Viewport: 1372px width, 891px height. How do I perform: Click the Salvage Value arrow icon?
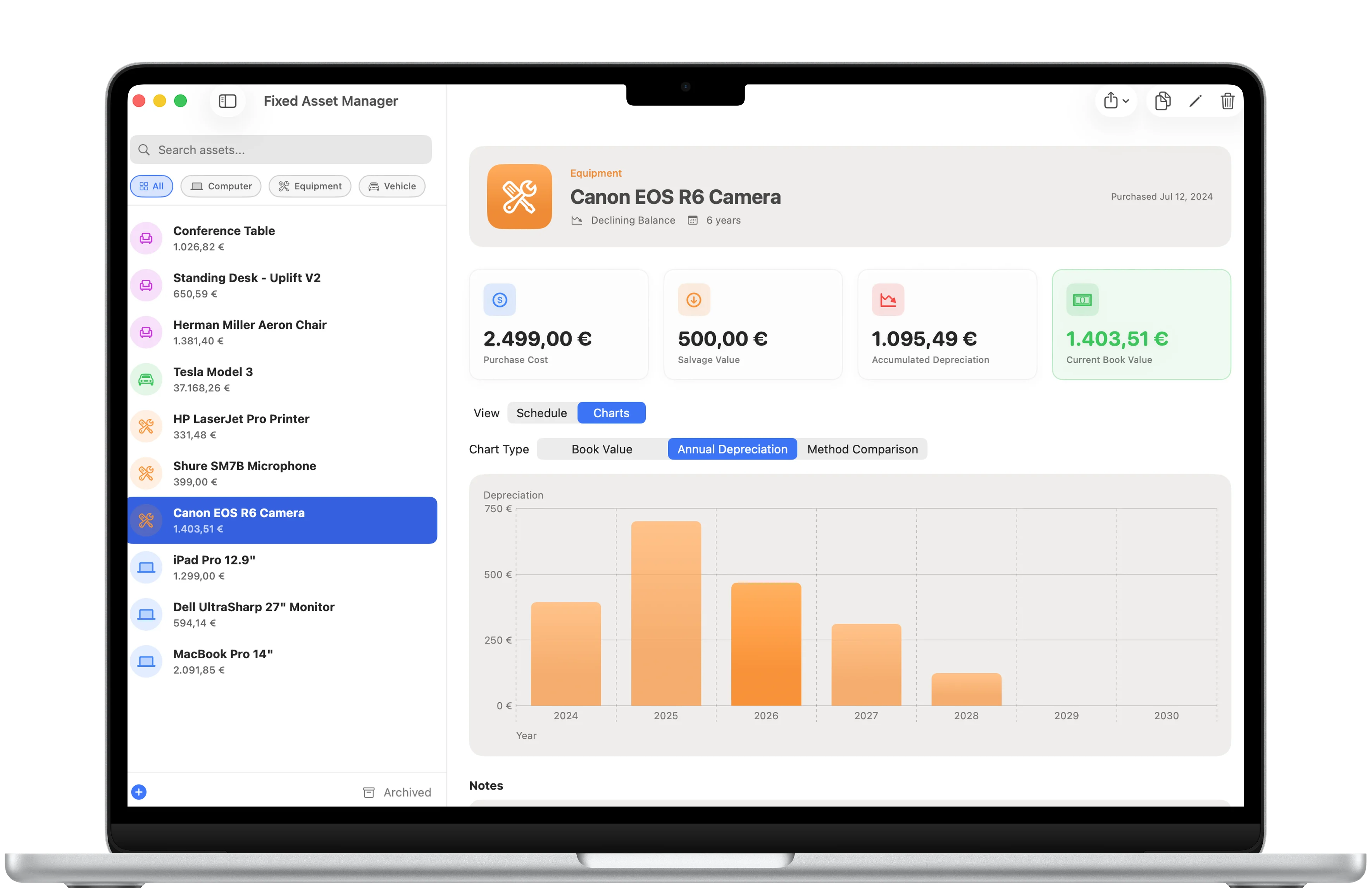pos(694,300)
